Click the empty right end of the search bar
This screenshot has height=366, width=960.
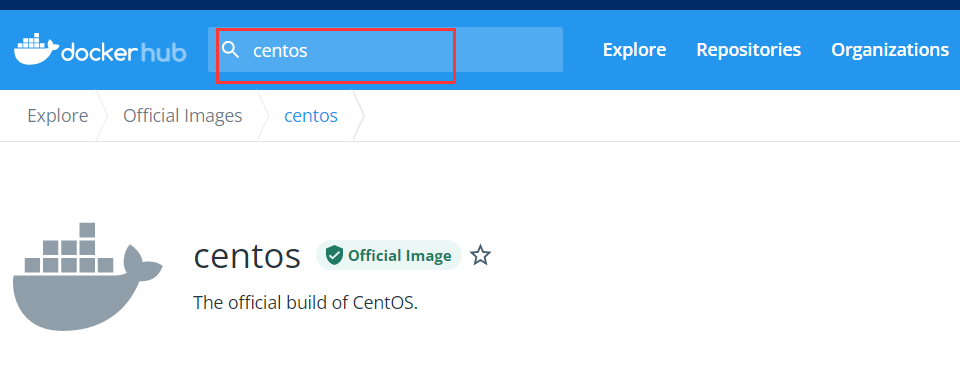pos(508,50)
